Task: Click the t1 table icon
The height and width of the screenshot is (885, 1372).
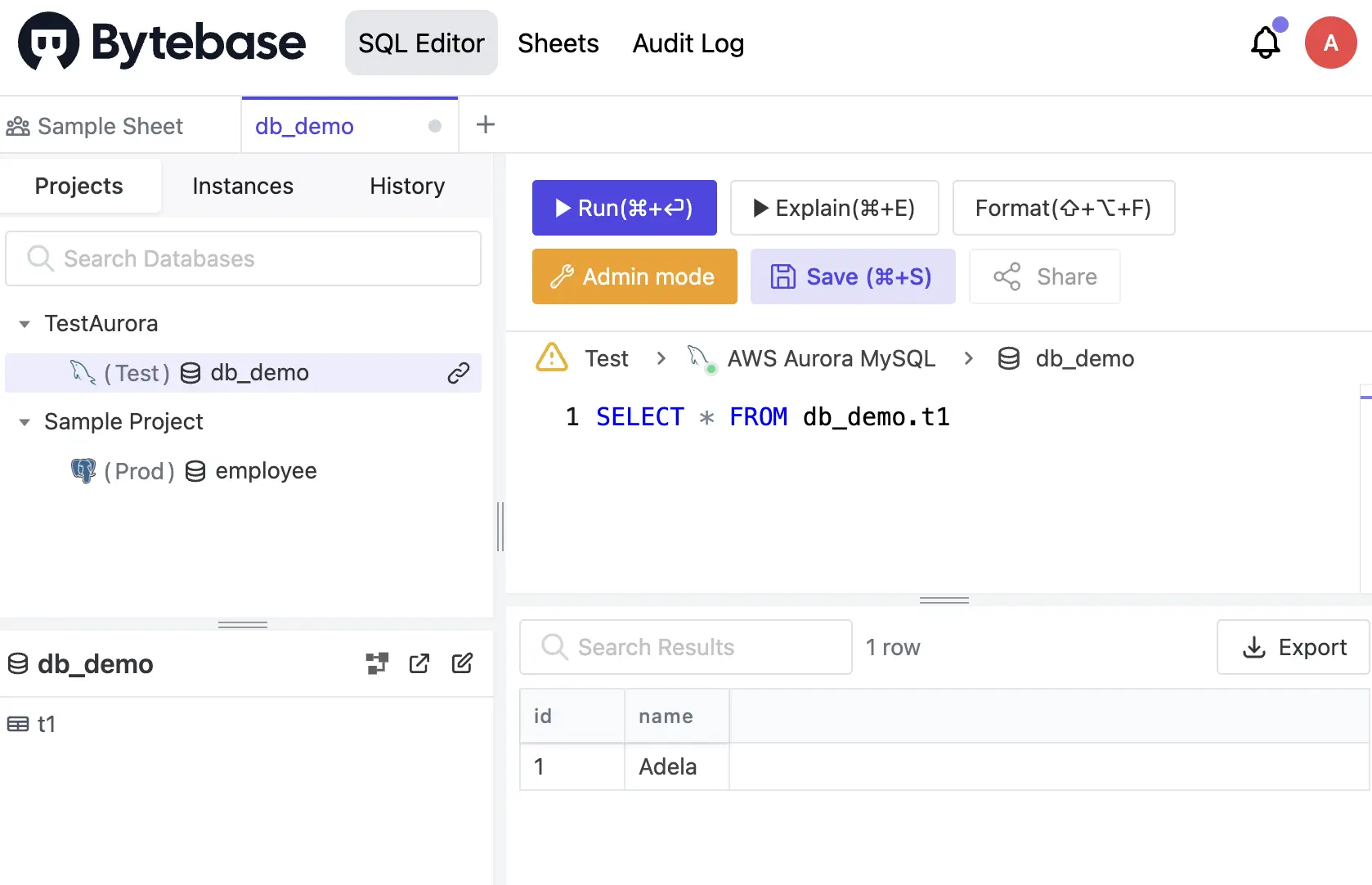Action: pyautogui.click(x=17, y=724)
